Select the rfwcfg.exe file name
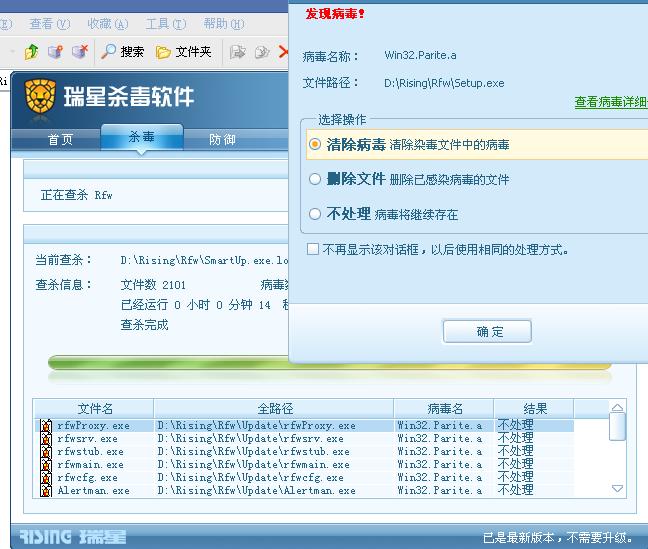The image size is (648, 549). tap(87, 477)
